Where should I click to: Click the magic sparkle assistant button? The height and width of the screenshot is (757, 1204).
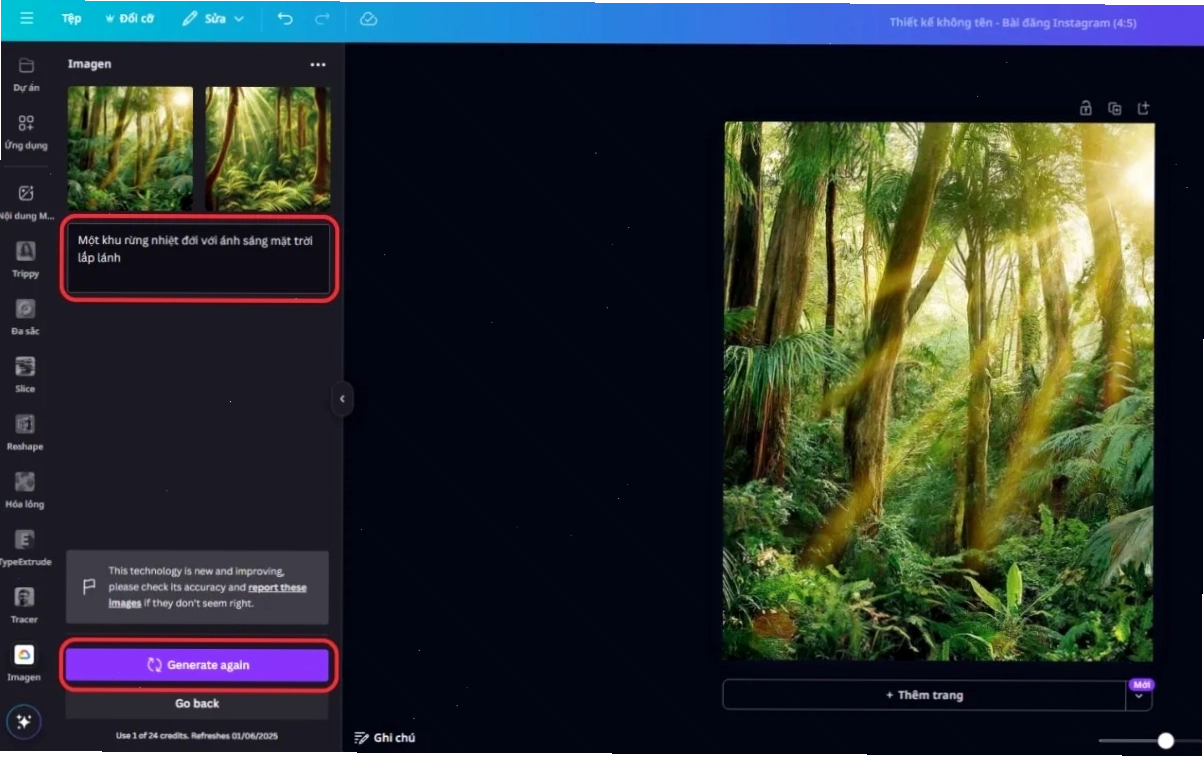[24, 723]
